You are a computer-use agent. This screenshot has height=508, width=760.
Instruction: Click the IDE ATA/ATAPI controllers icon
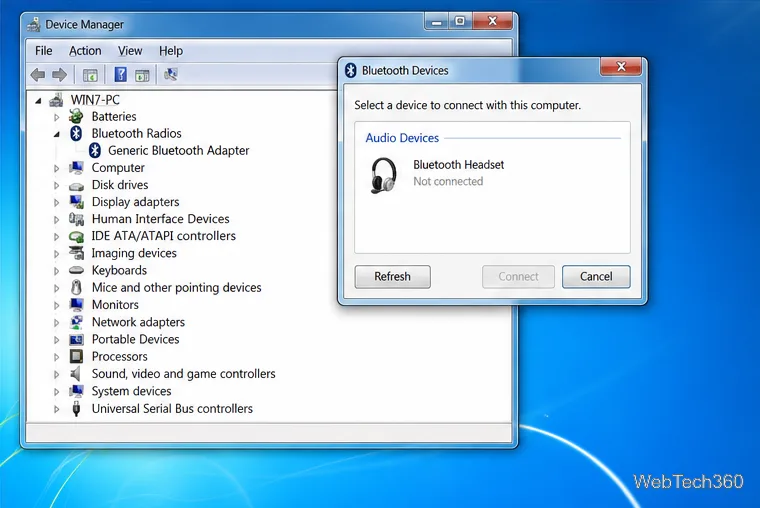[x=76, y=237]
